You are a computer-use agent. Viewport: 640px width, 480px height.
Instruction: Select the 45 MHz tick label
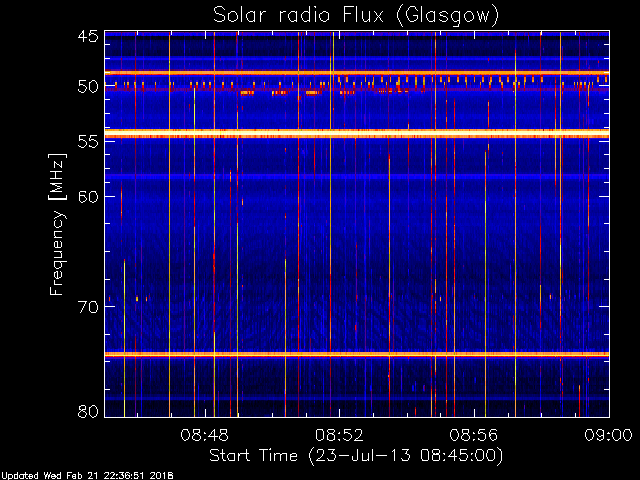87,37
